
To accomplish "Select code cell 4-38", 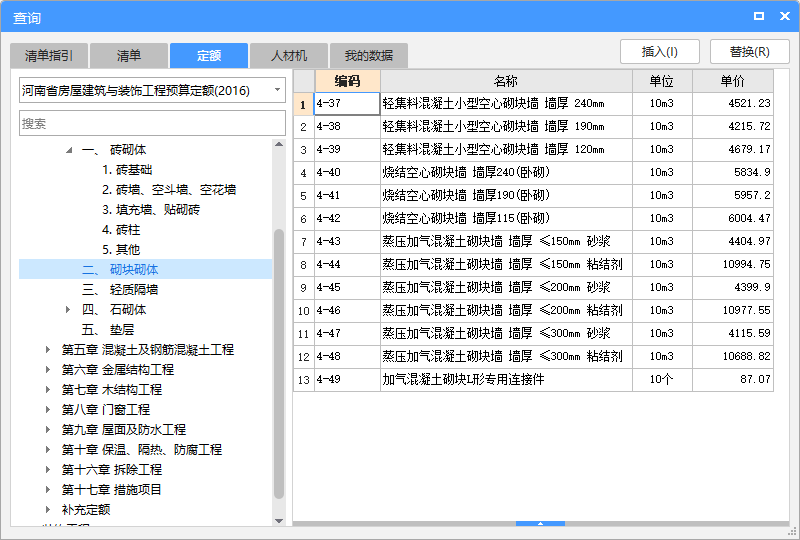I will [x=347, y=127].
